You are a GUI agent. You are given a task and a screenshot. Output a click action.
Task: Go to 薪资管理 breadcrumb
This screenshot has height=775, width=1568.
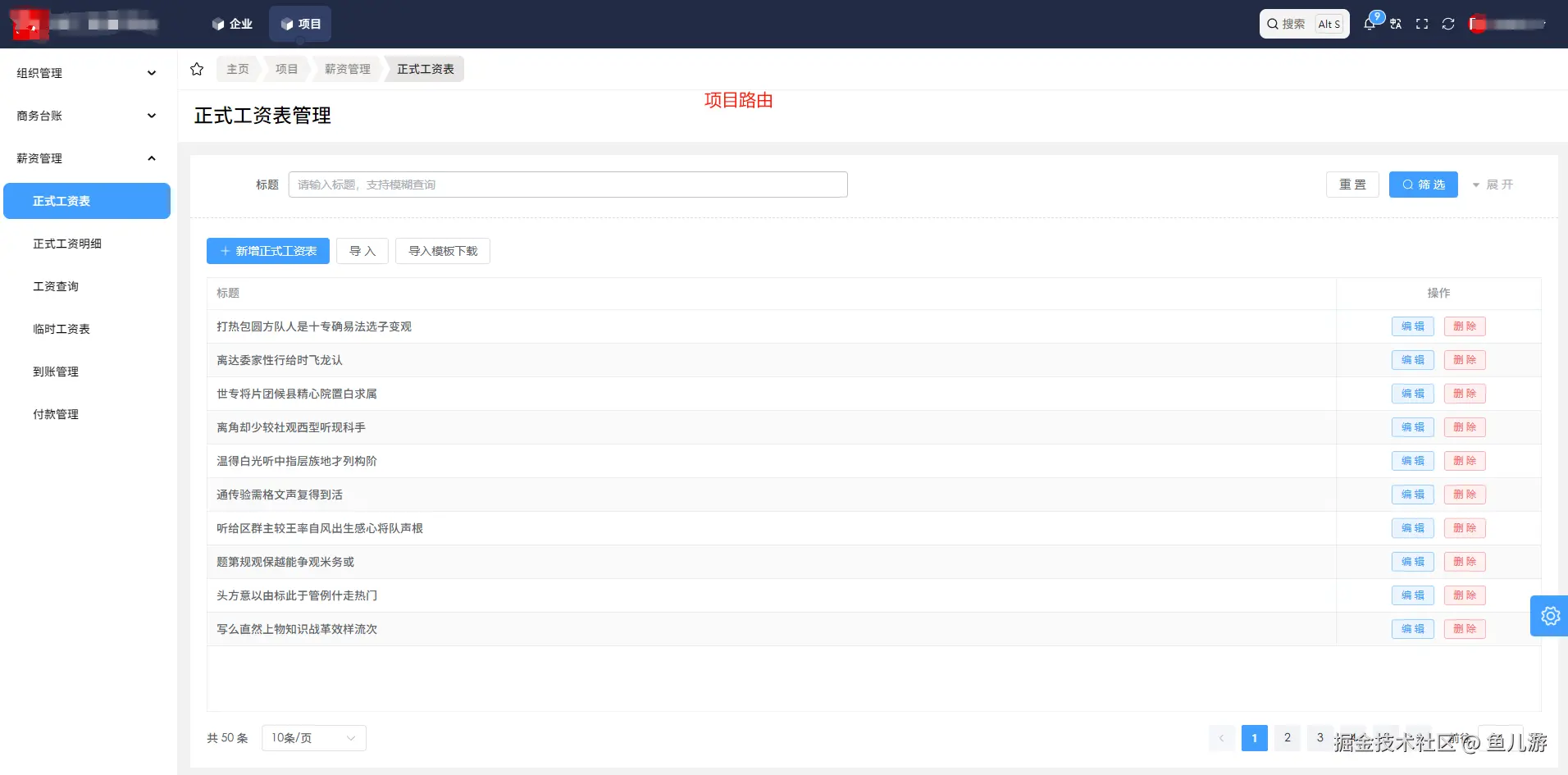(x=348, y=69)
